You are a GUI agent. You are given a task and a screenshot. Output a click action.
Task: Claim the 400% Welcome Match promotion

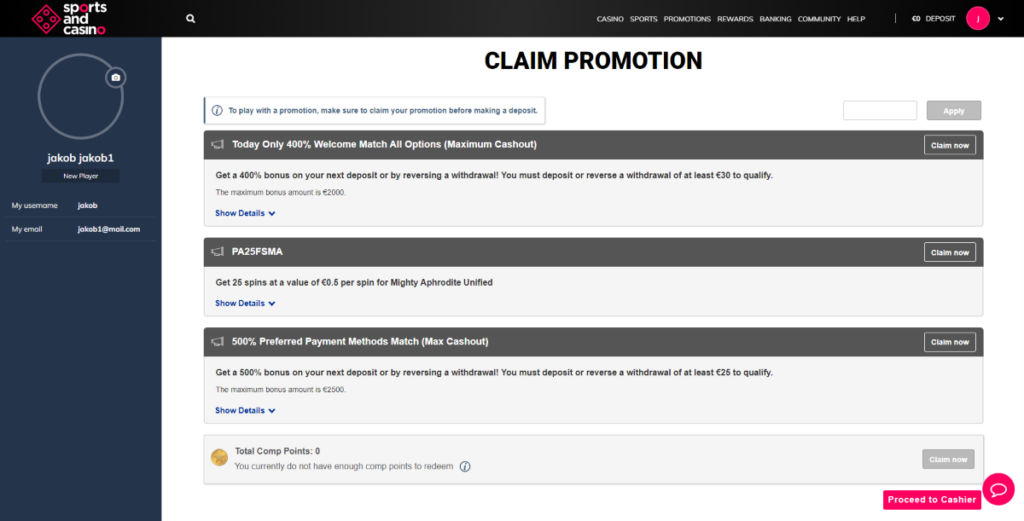pyautogui.click(x=950, y=145)
